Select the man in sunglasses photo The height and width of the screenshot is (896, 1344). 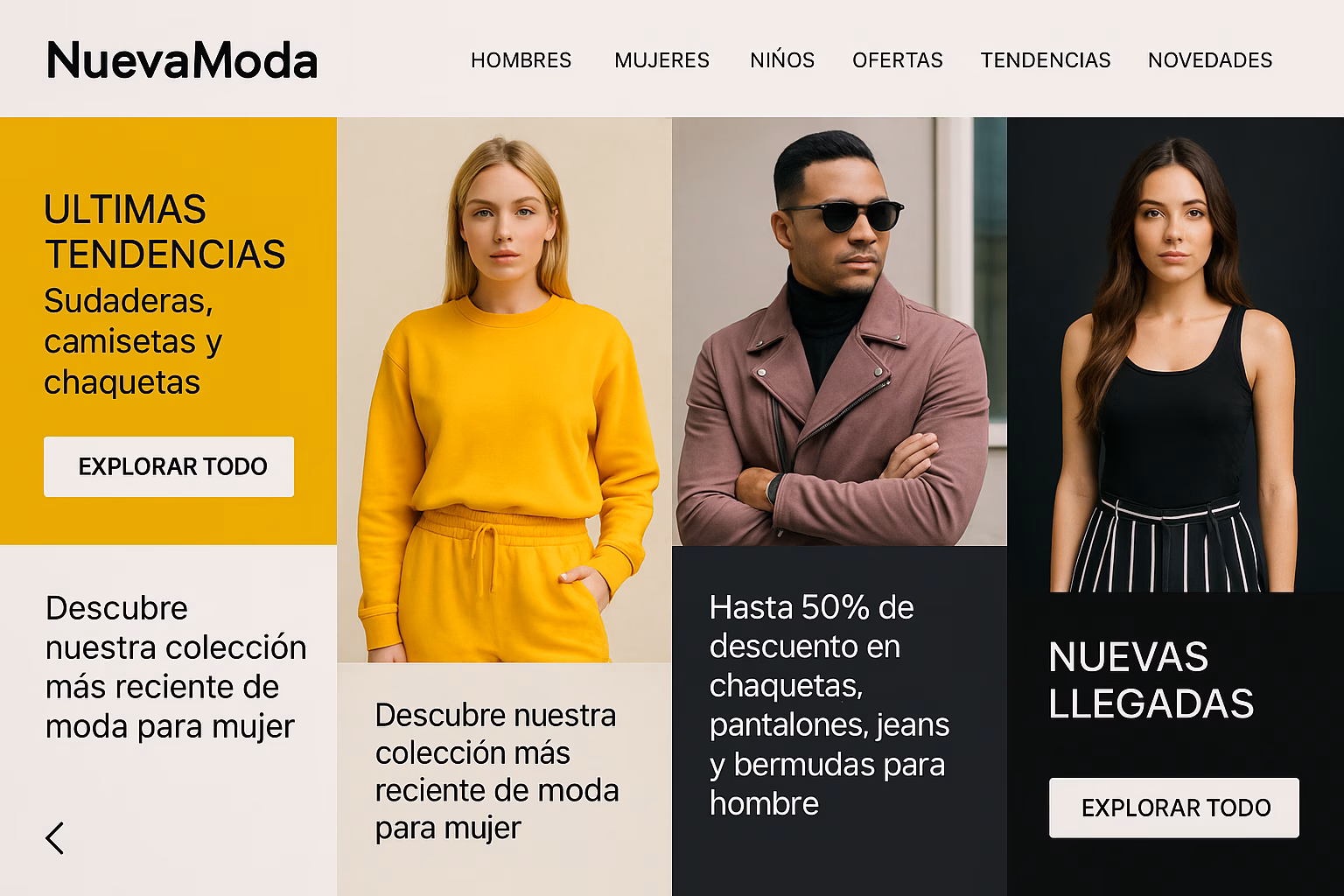click(839, 332)
